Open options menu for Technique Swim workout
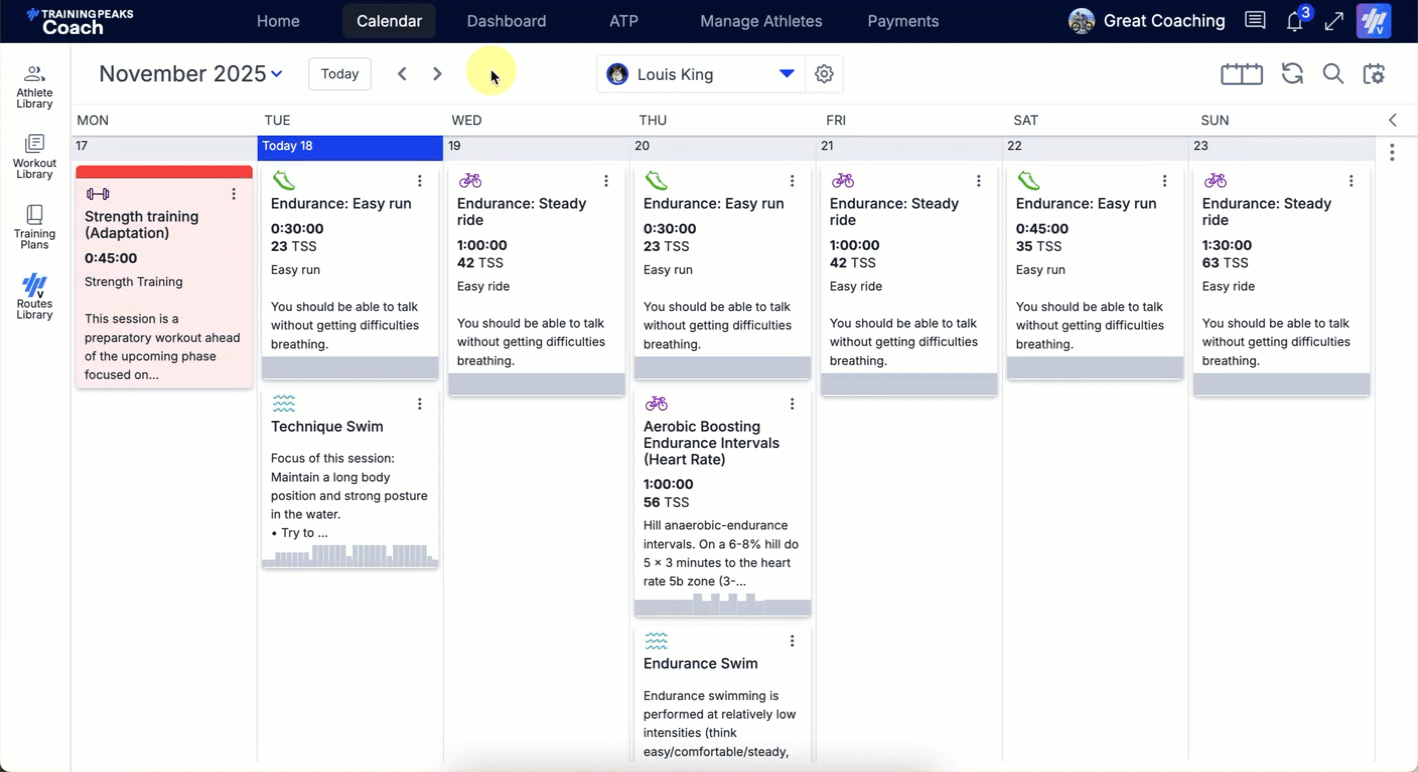Image resolution: width=1418 pixels, height=772 pixels. coord(420,404)
